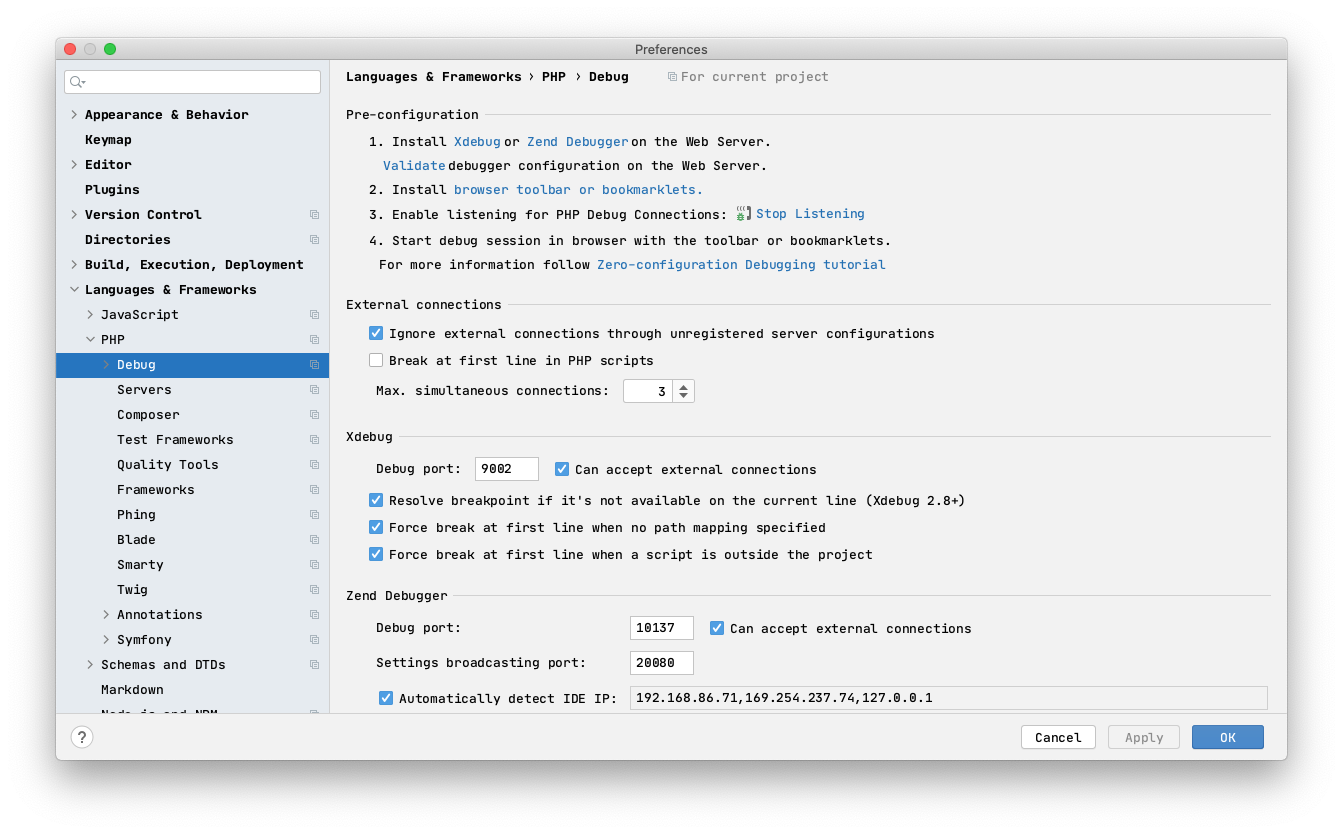Viewport: 1343px width, 834px height.
Task: Open Zero-configuration Debugging tutorial link
Action: point(741,265)
